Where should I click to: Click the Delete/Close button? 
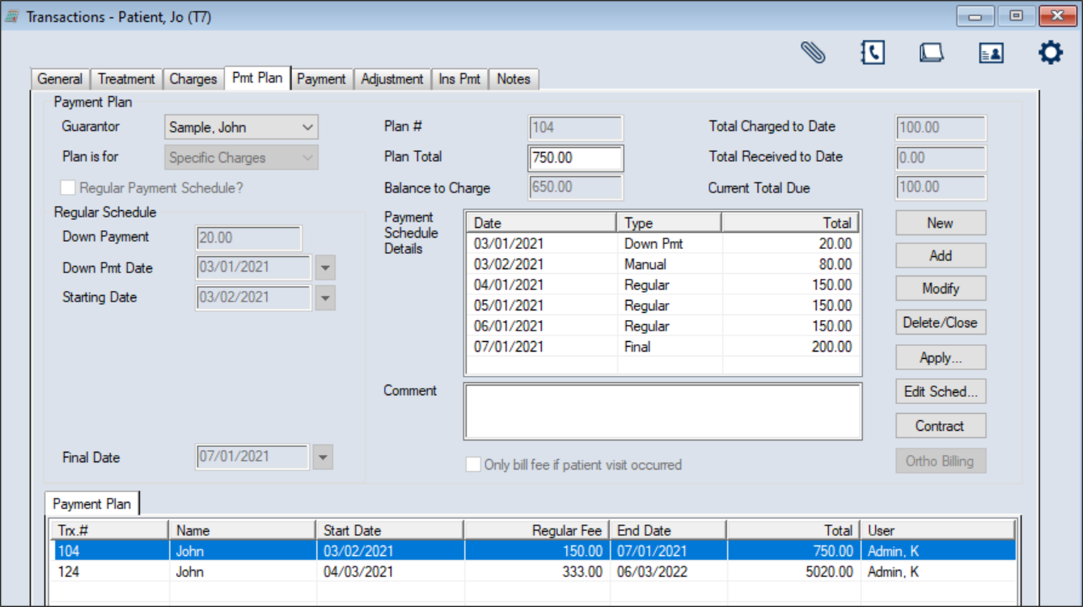pos(940,323)
